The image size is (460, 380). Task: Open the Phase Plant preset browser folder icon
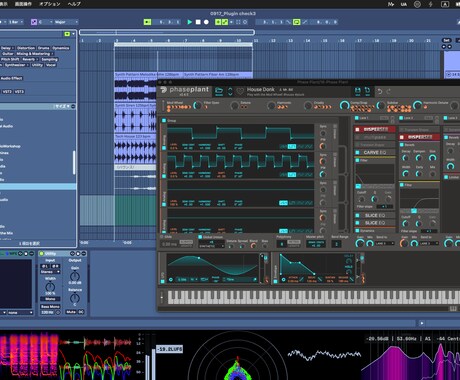[x=219, y=91]
